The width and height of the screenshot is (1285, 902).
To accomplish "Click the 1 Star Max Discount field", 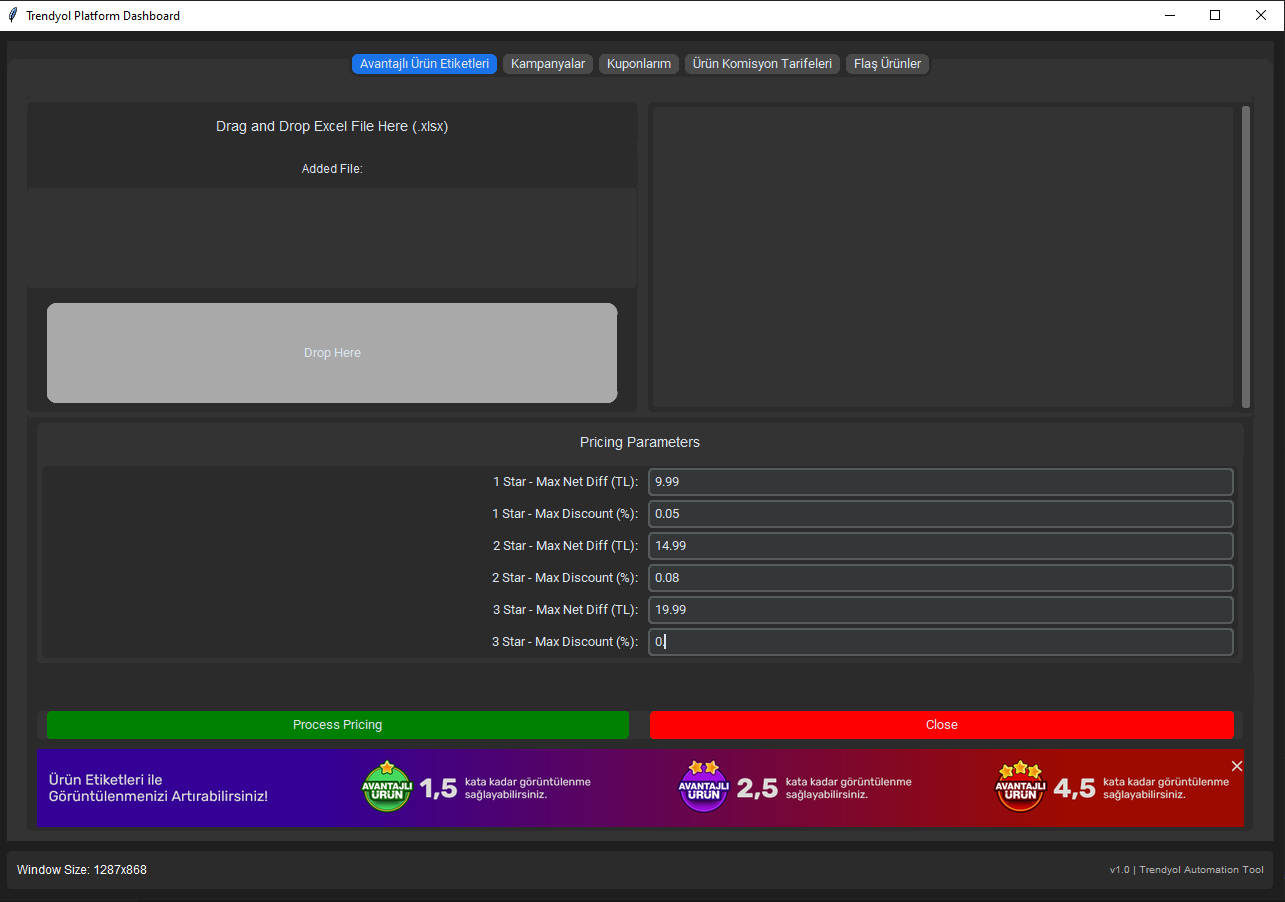I will tap(940, 514).
